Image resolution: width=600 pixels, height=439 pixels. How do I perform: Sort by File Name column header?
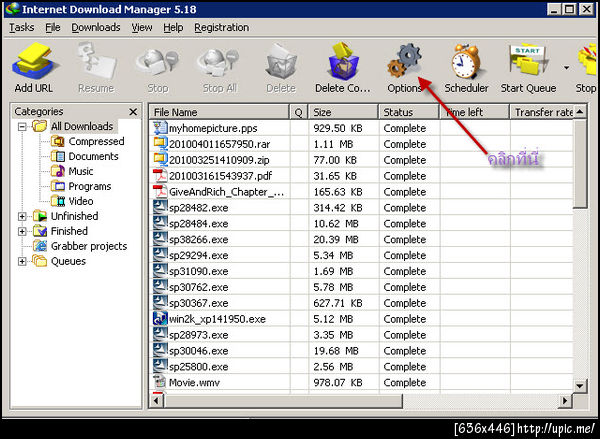point(219,112)
